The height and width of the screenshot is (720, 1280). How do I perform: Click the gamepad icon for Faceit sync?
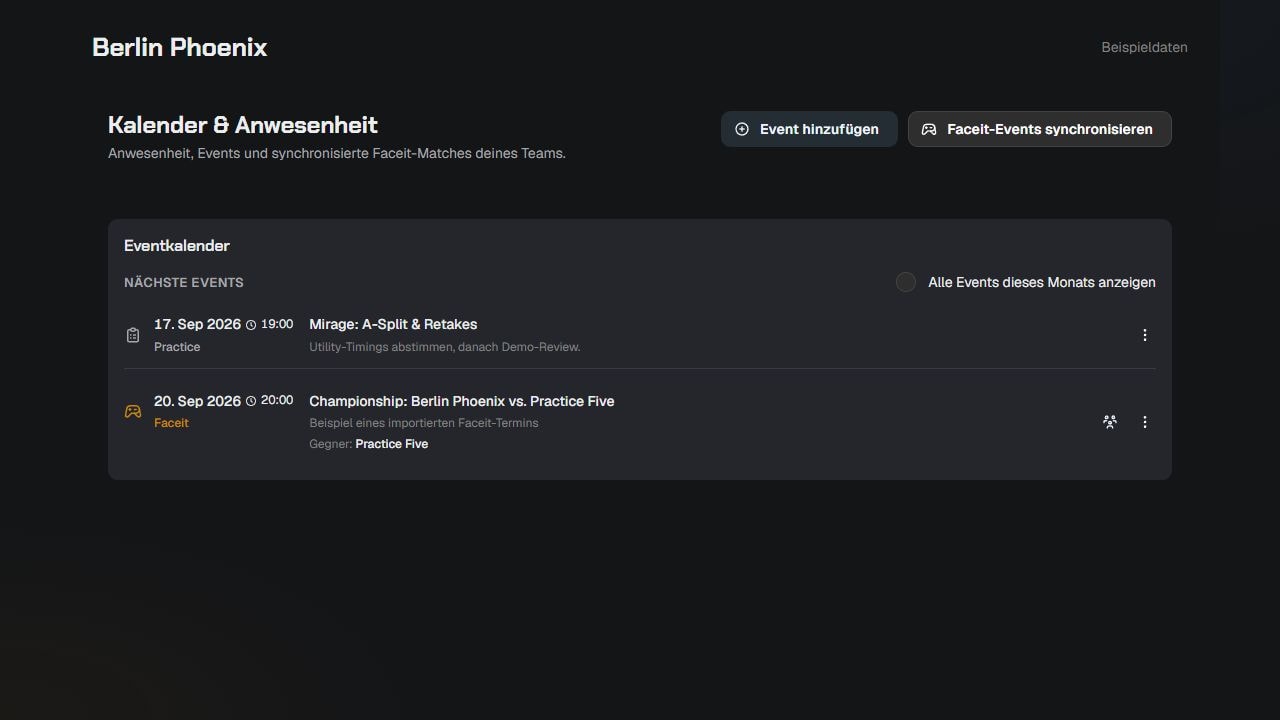[929, 129]
